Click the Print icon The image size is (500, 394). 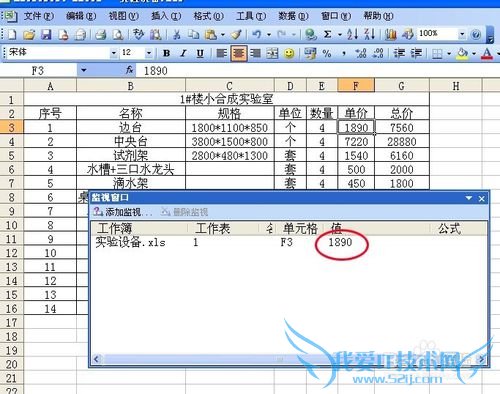pyautogui.click(x=100, y=34)
